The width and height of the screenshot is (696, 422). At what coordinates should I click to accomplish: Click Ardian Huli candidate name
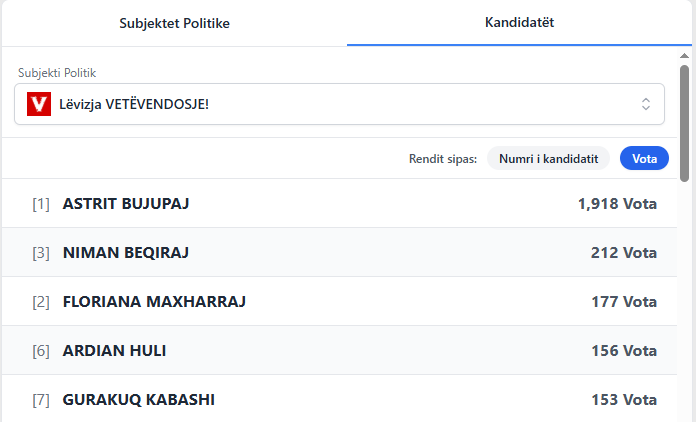114,351
